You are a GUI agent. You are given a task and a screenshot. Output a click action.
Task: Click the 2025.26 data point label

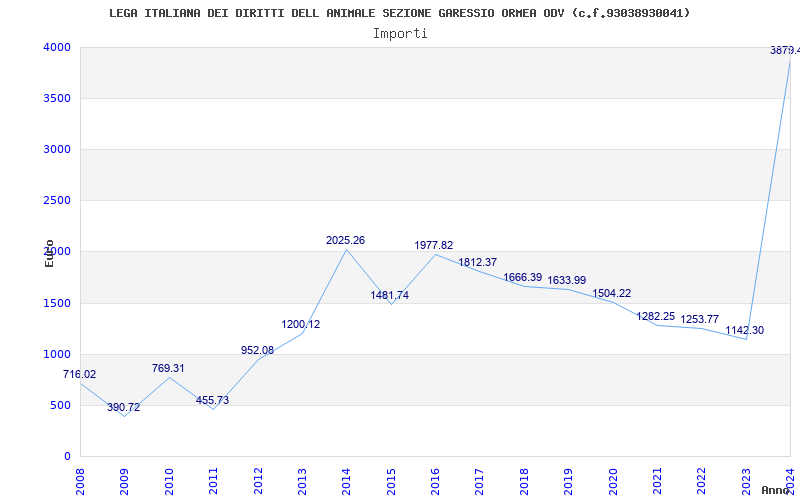click(345, 240)
